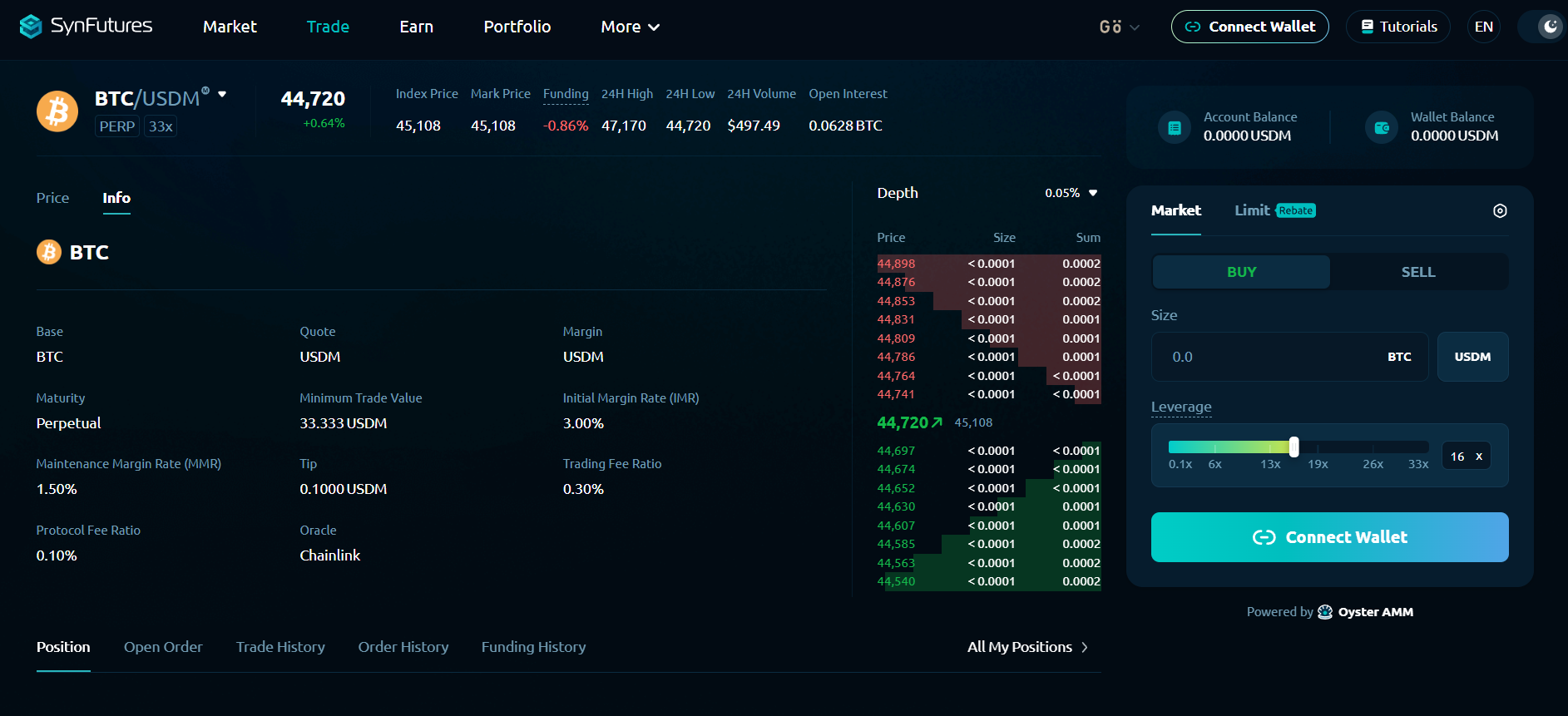Toggle dark mode moon icon

point(1551,27)
